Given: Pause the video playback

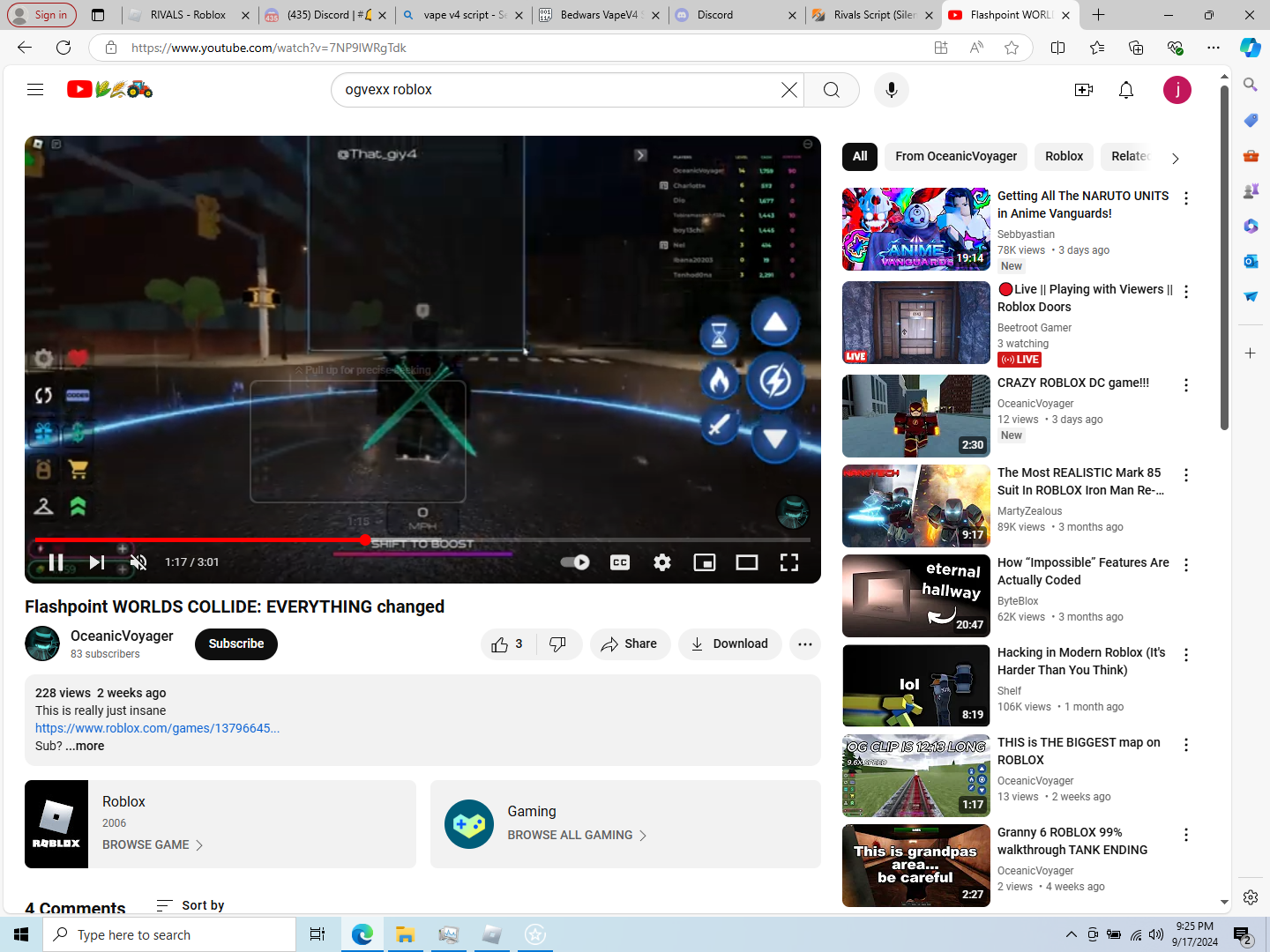Looking at the screenshot, I should point(56,562).
